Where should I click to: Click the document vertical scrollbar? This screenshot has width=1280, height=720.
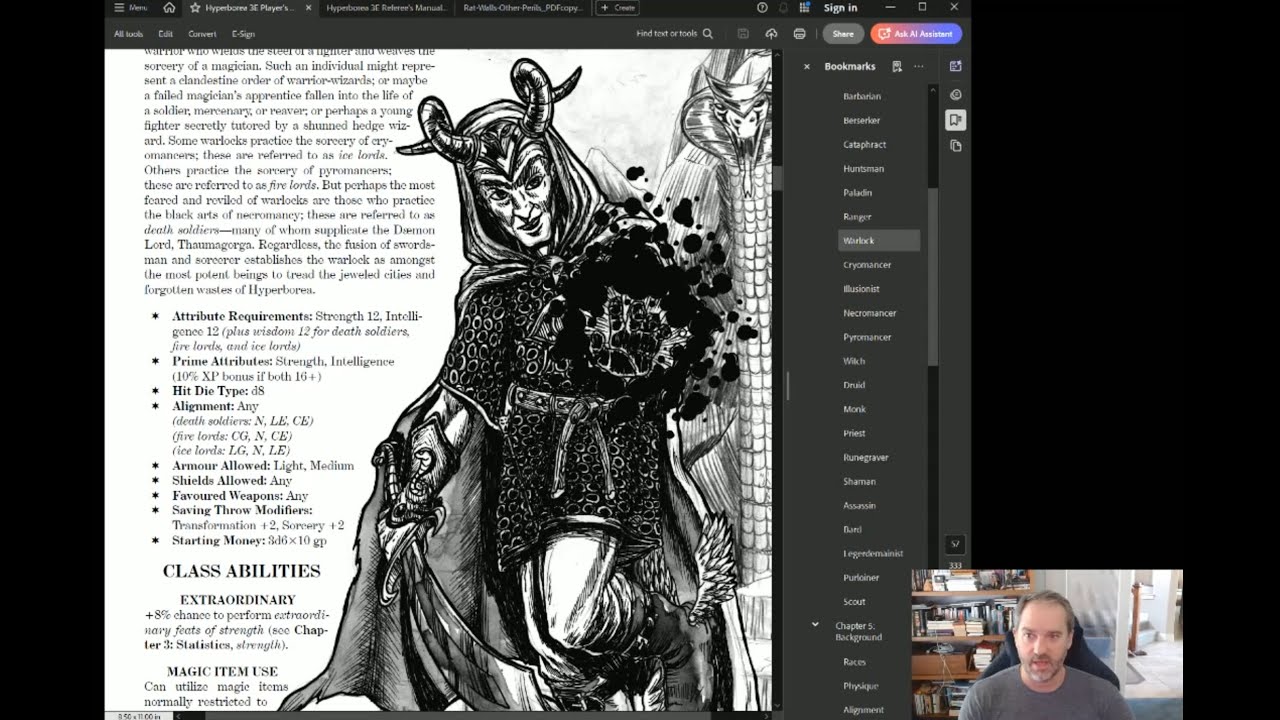click(776, 178)
